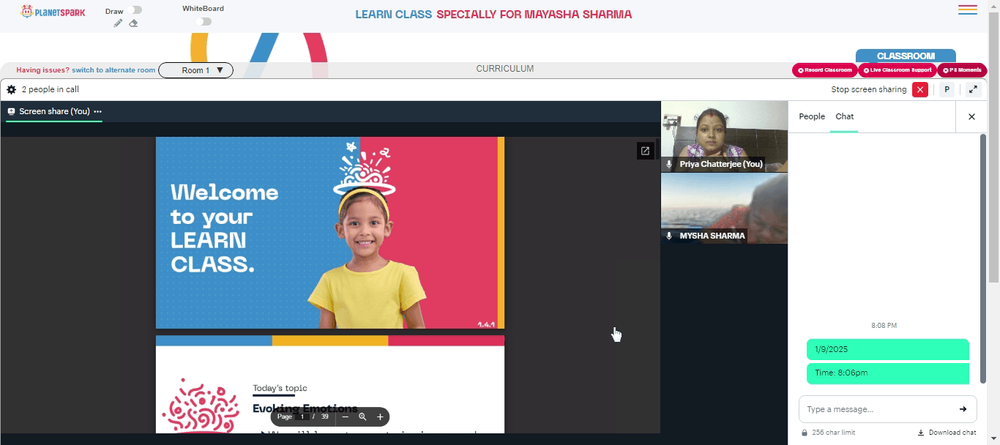Click switch to alternate room link

(x=114, y=70)
